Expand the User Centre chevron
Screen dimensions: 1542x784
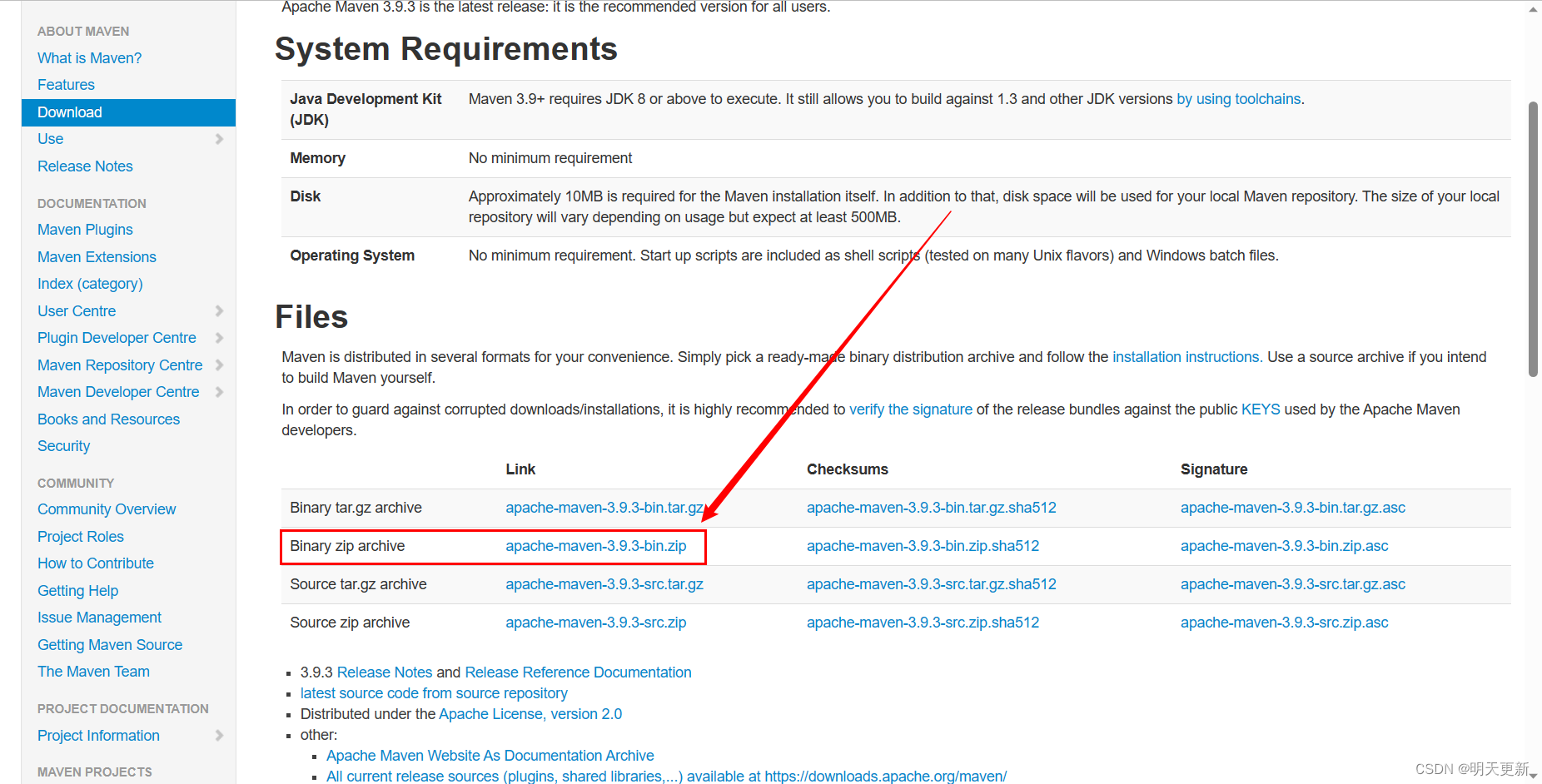tap(219, 311)
